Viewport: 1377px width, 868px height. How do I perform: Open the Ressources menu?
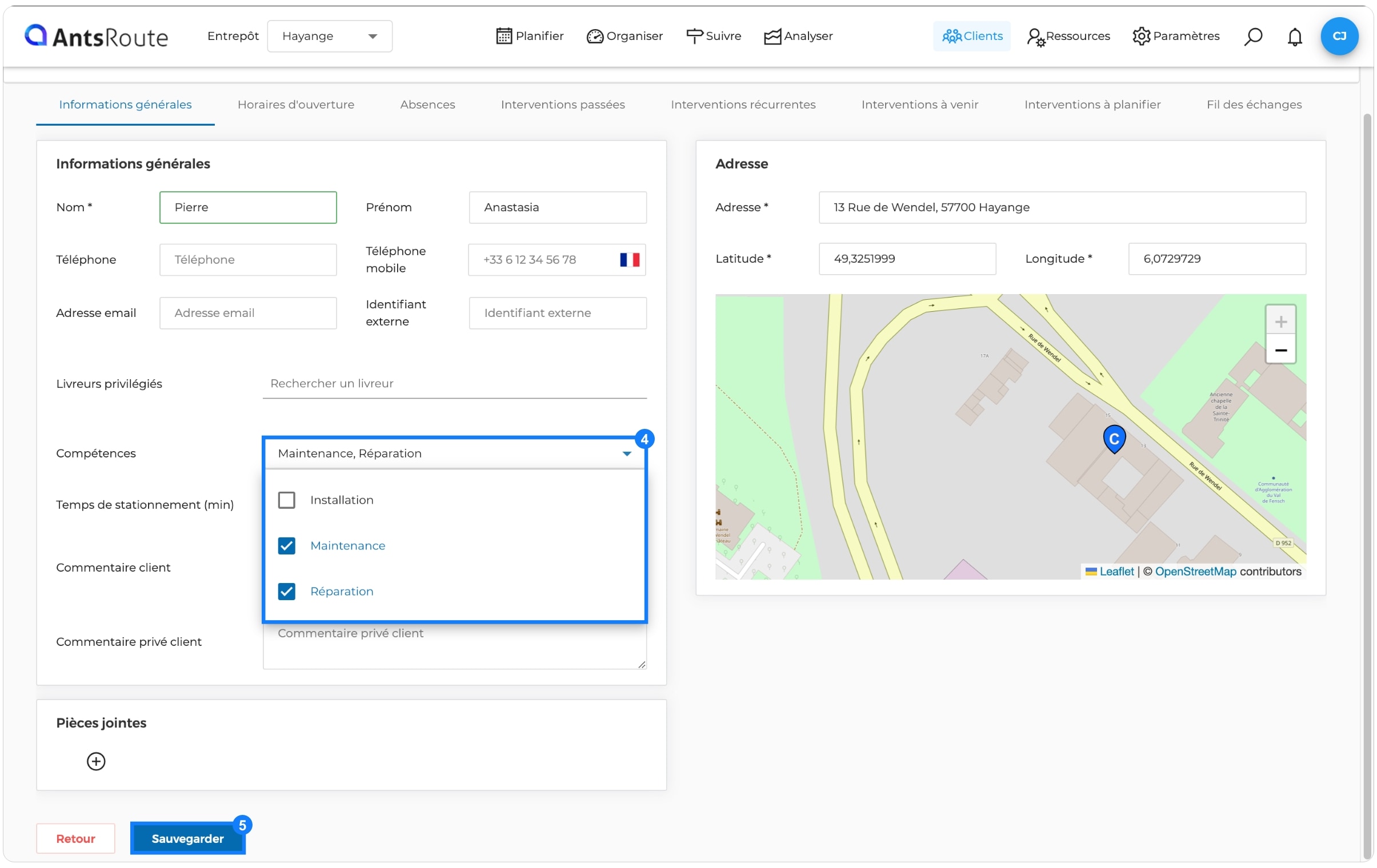pyautogui.click(x=1068, y=36)
